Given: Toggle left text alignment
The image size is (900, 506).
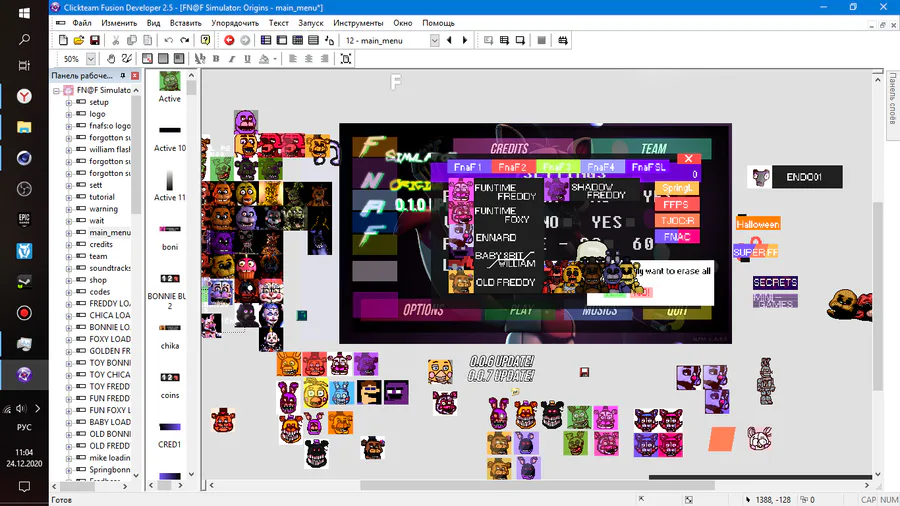Looking at the screenshot, I should (x=293, y=59).
